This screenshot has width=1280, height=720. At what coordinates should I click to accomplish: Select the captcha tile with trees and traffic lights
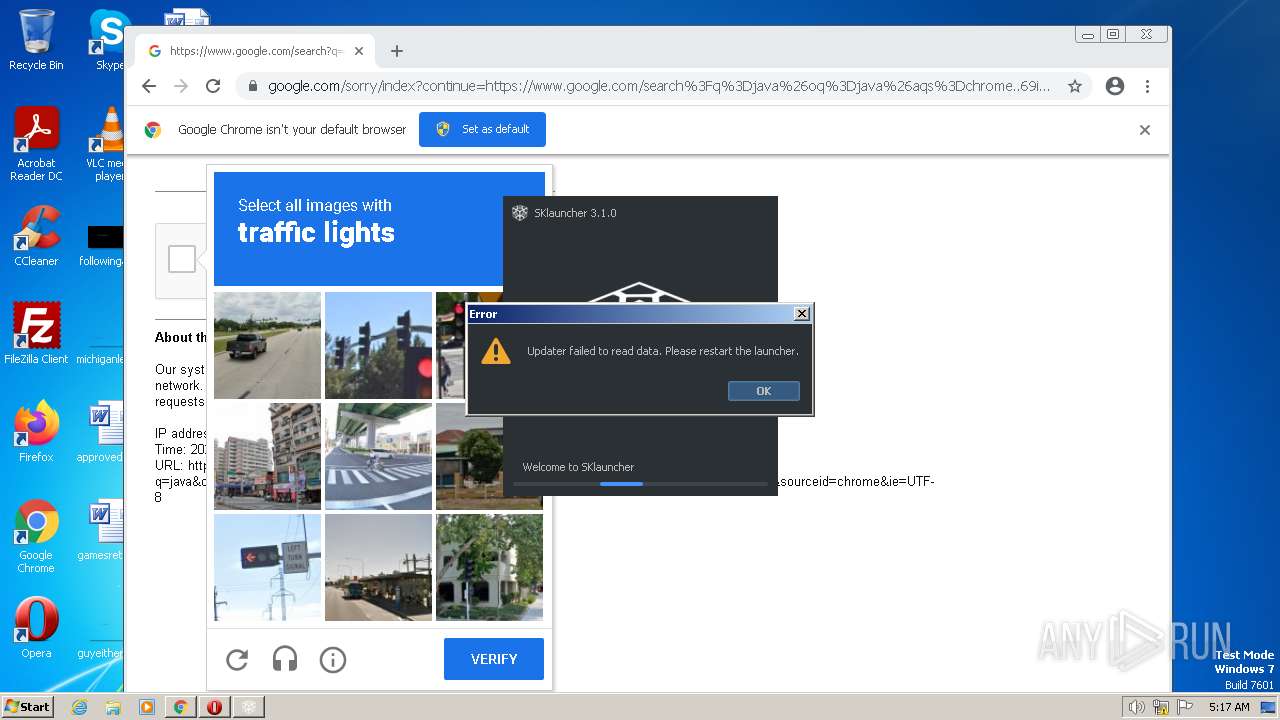378,345
